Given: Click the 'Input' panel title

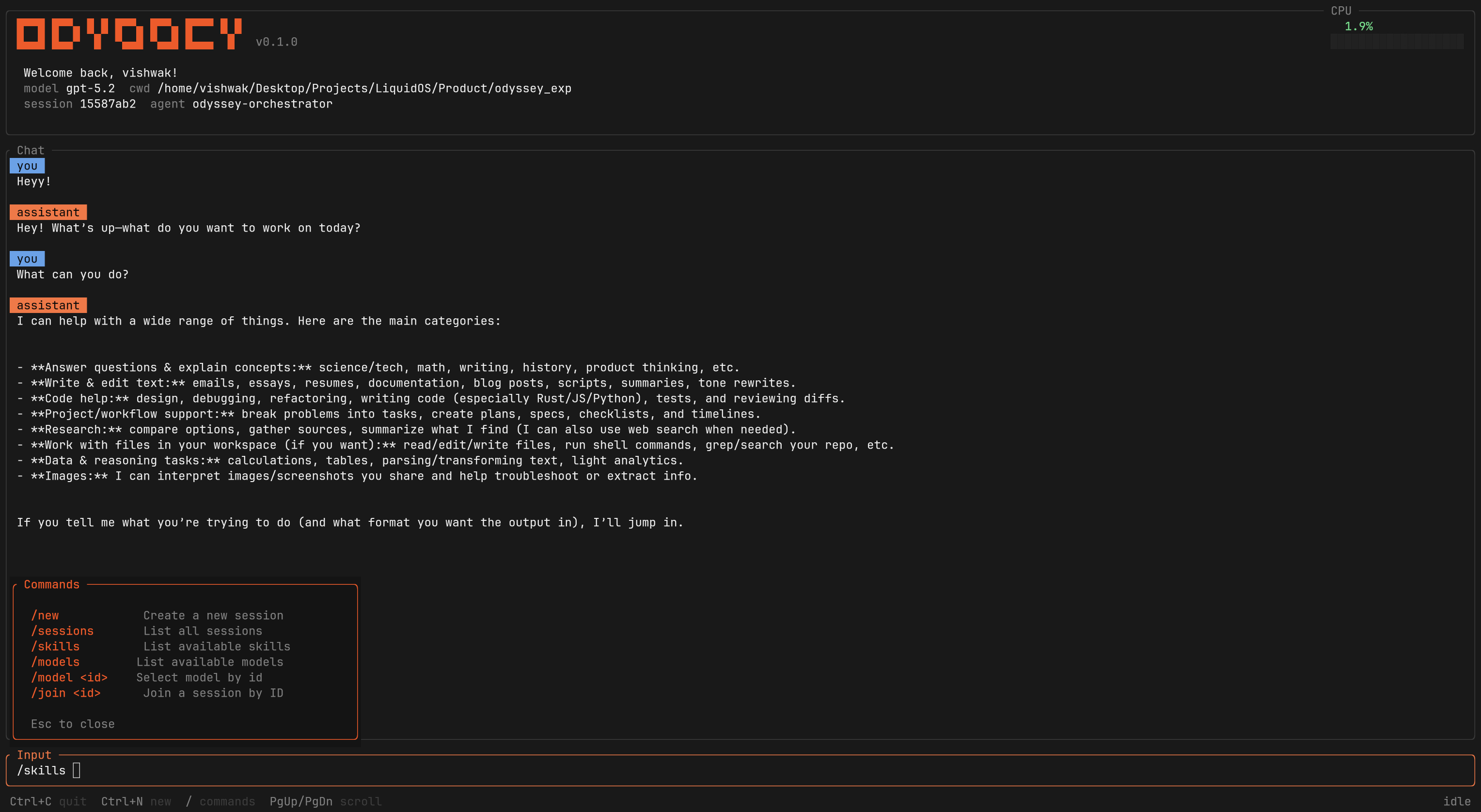Looking at the screenshot, I should coord(34,755).
